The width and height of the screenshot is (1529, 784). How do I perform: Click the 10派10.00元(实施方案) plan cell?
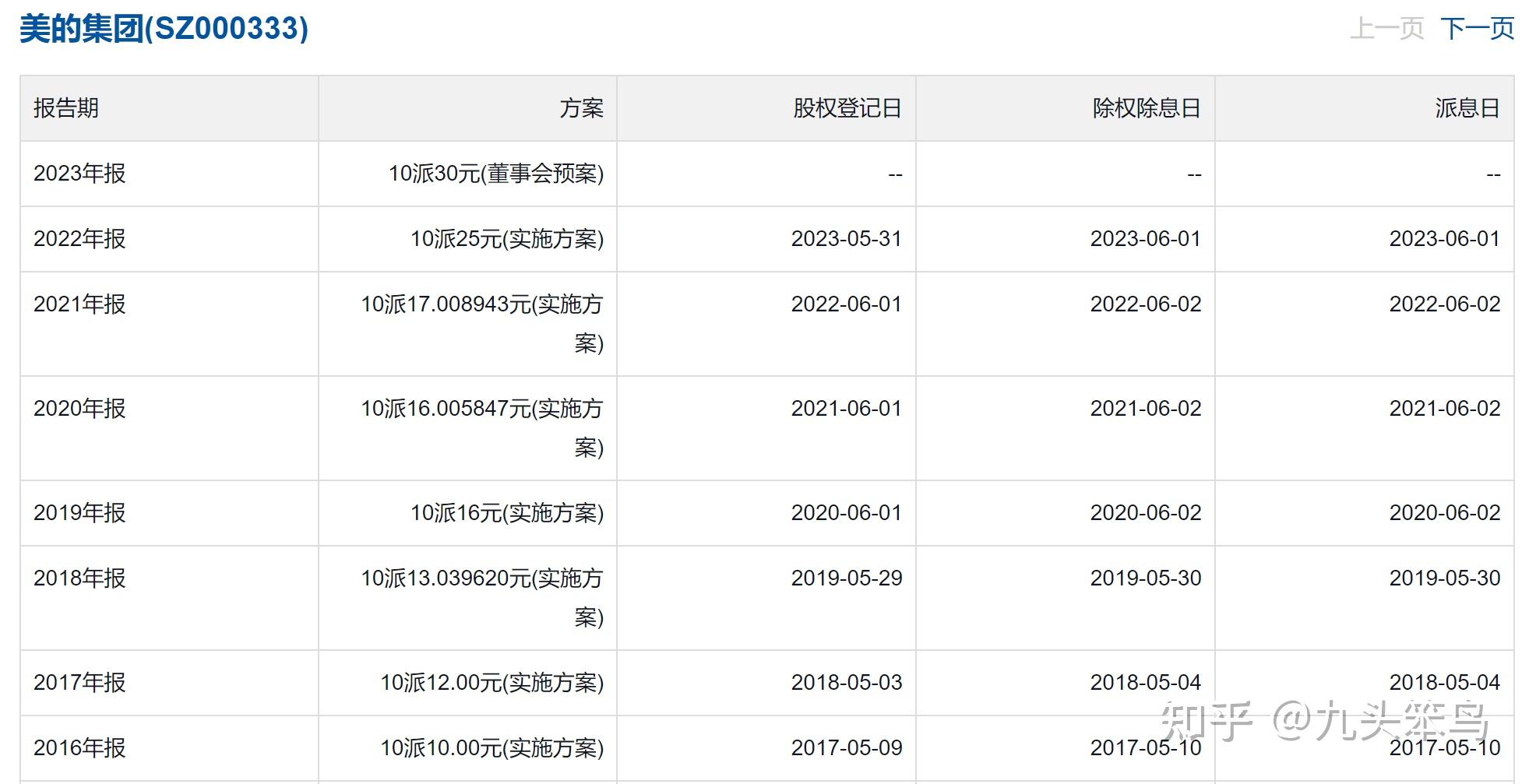pos(491,748)
